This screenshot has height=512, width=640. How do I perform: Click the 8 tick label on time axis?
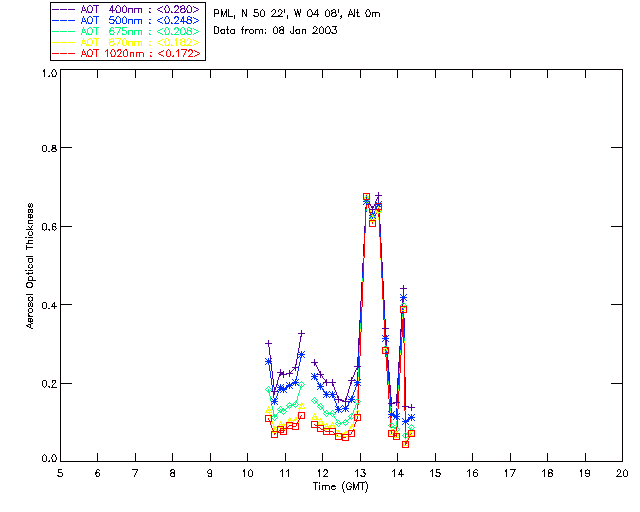(x=173, y=473)
